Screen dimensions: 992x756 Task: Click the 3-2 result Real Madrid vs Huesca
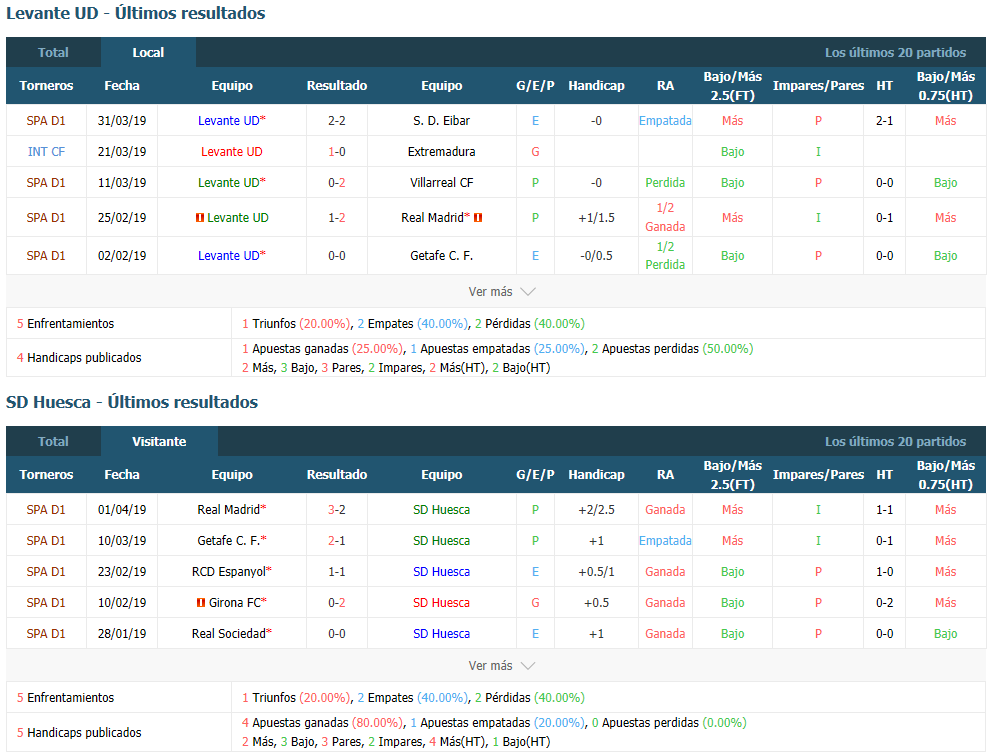(x=337, y=510)
